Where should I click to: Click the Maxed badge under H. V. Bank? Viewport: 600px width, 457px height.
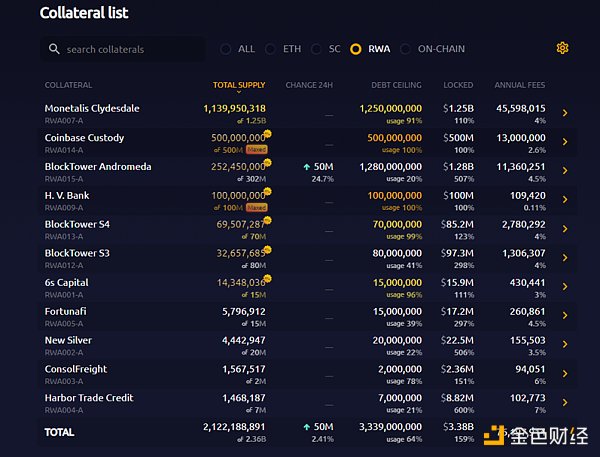click(257, 207)
